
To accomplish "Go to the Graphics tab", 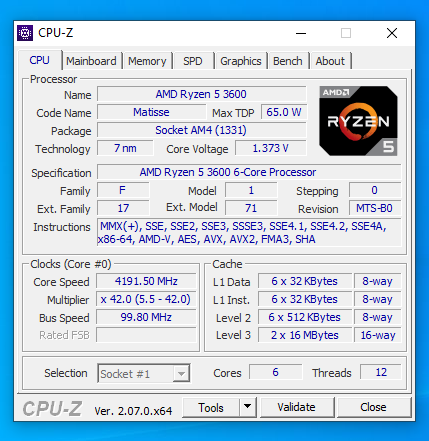I will (x=241, y=61).
